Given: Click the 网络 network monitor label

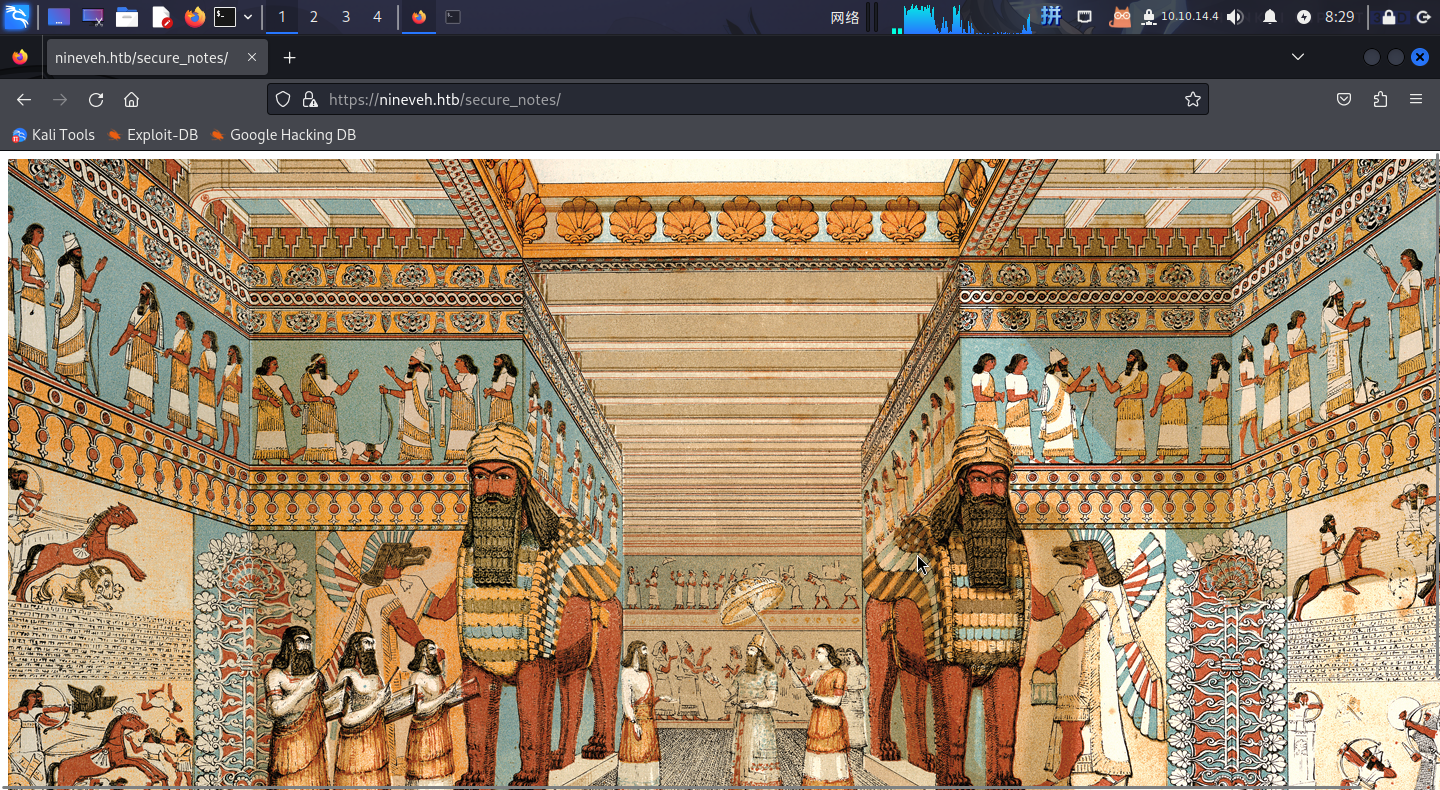Looking at the screenshot, I should point(845,17).
